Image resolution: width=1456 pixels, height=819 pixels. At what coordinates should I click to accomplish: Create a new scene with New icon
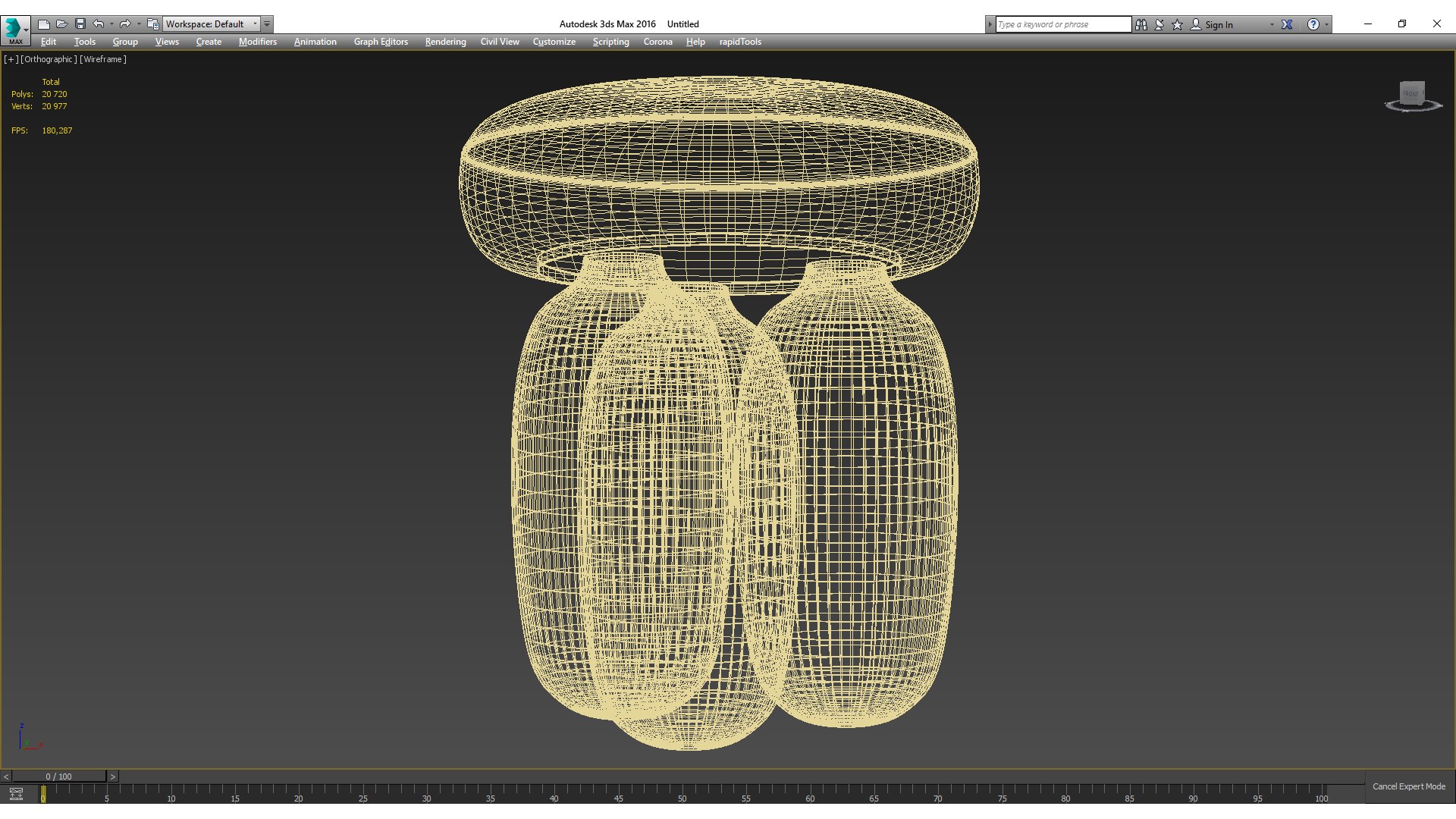(x=44, y=24)
